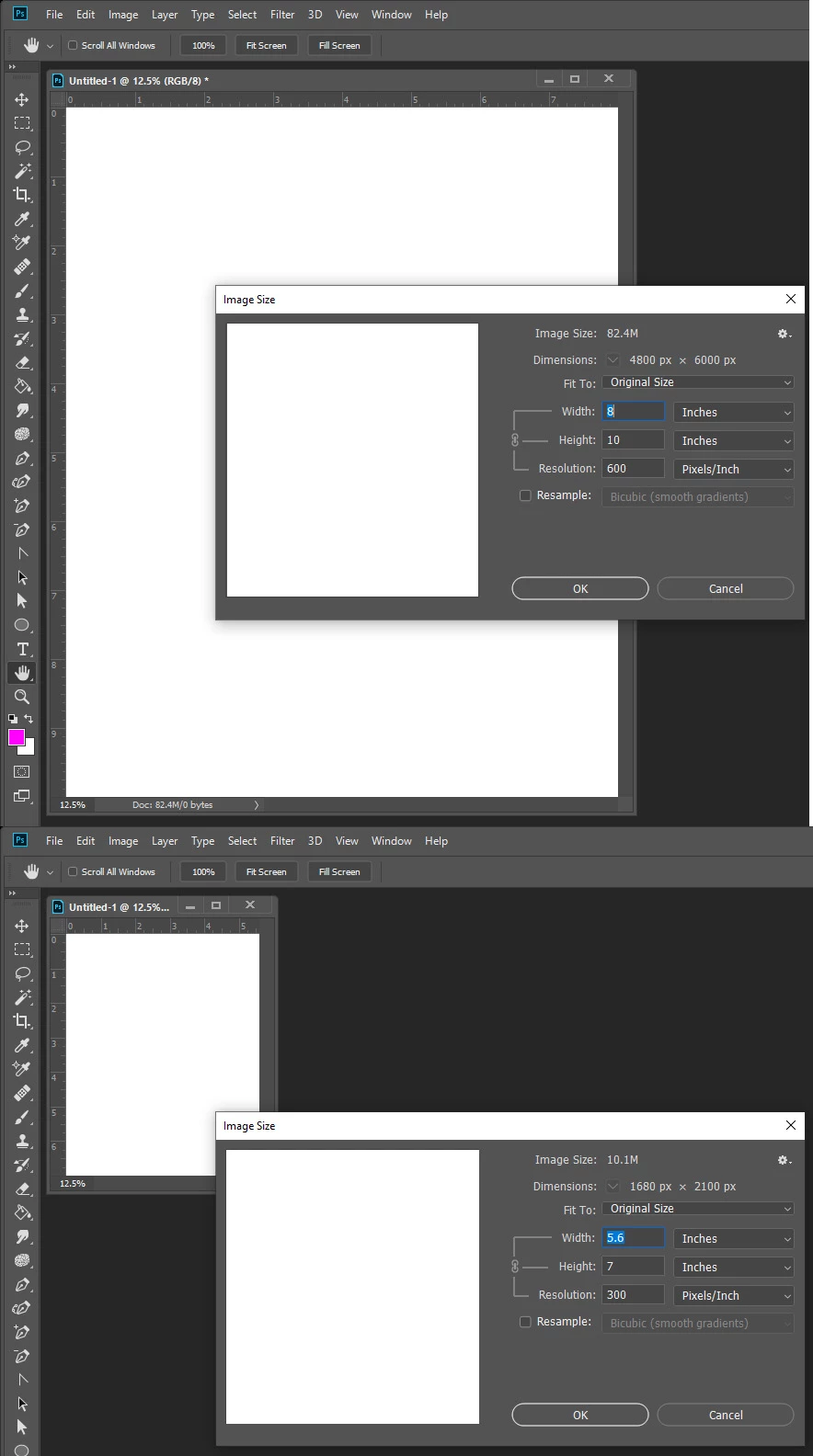This screenshot has height=1456, width=813.
Task: Check Scroll All Windows in the upper options bar
Action: pos(73,45)
